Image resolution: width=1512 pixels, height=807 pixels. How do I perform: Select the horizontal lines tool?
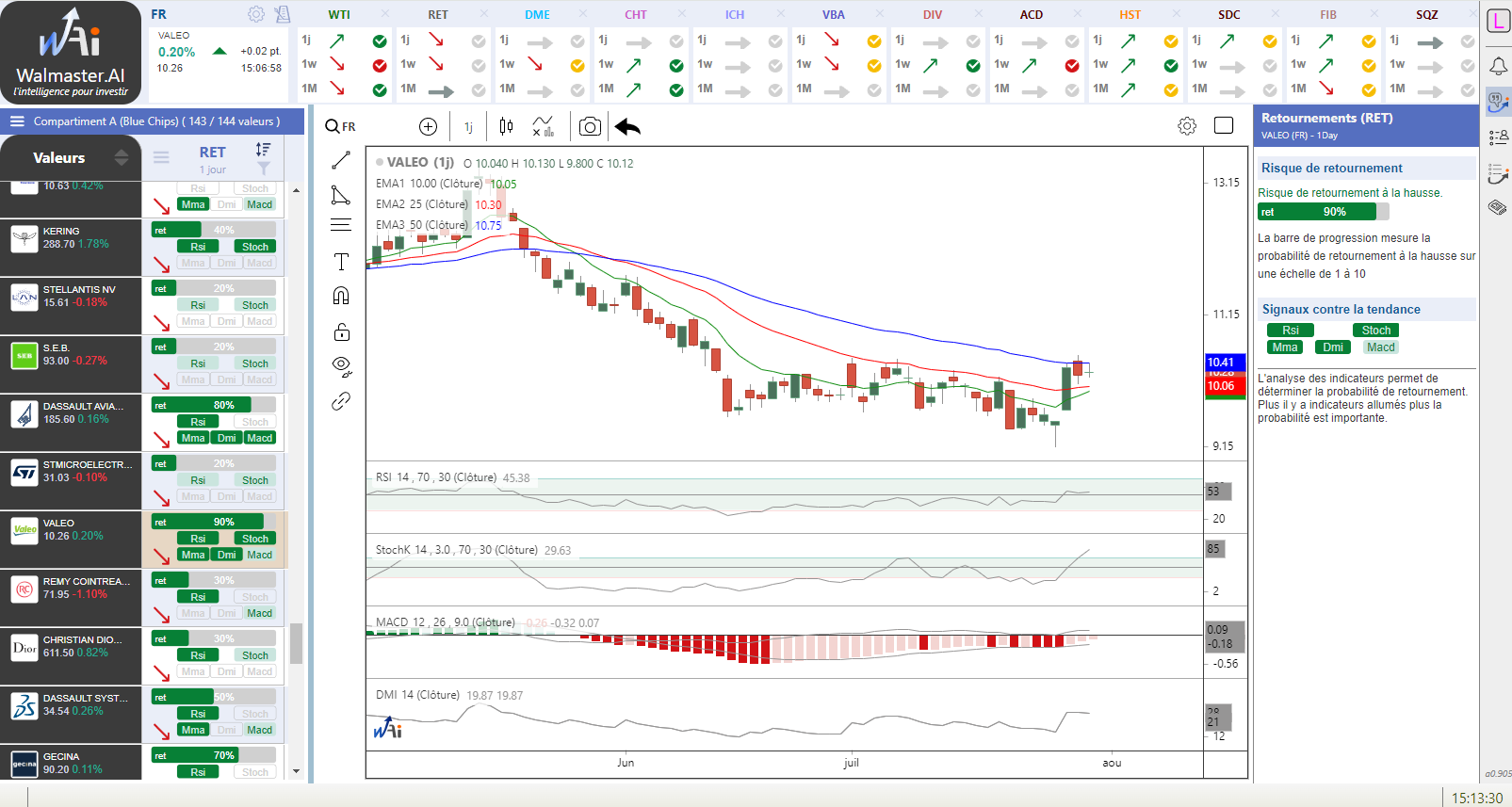[341, 225]
